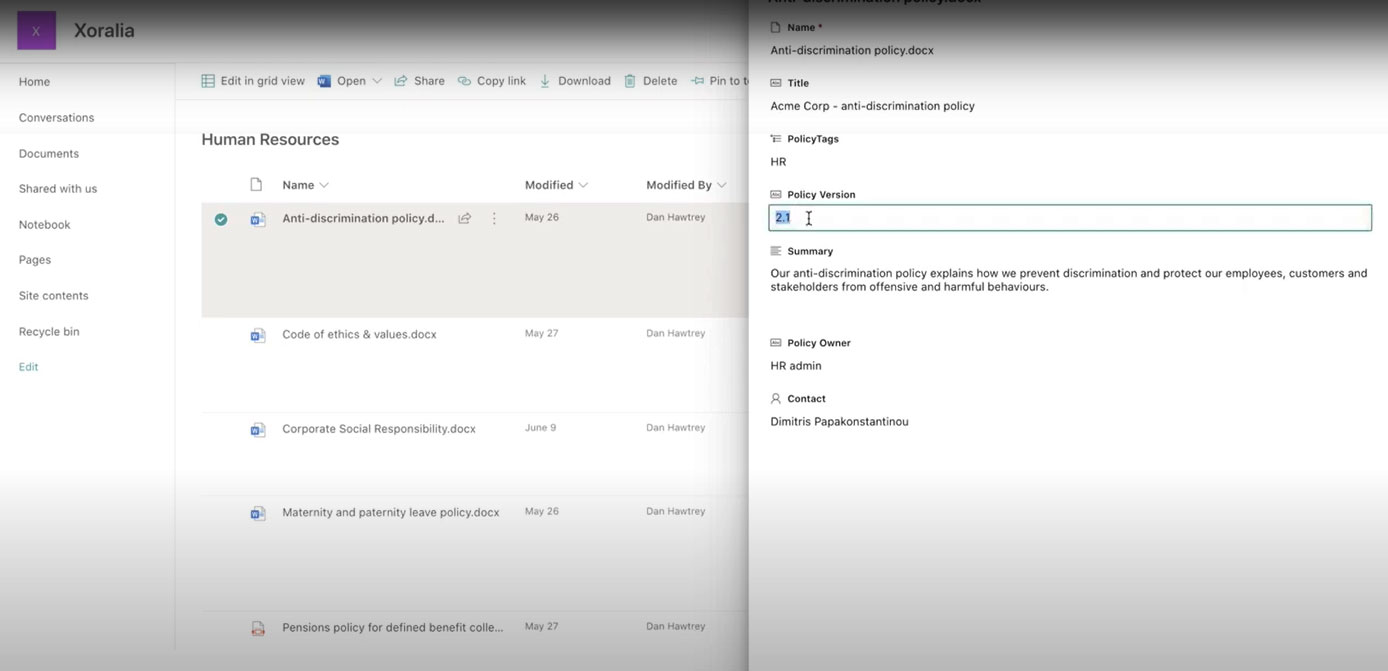Select Shared with us in sidebar
1388x671 pixels.
click(x=58, y=189)
